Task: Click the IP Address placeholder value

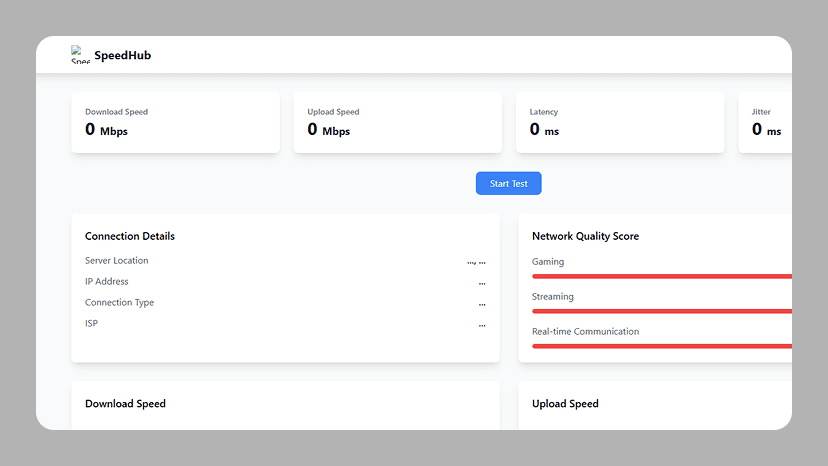Action: [482, 283]
